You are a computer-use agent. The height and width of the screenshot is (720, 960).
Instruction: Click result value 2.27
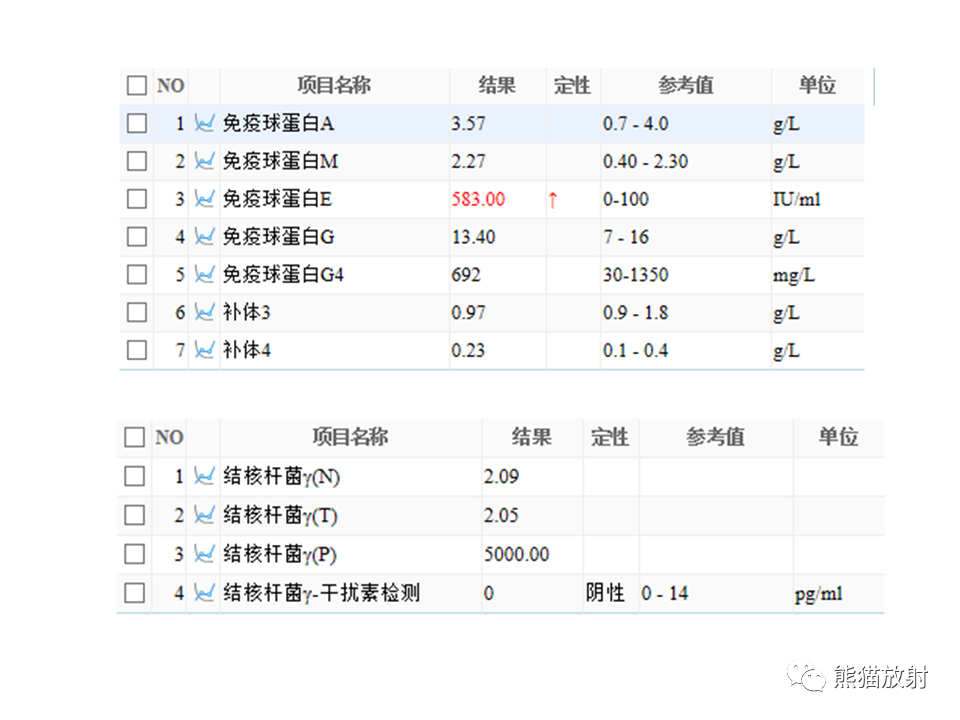[468, 162]
